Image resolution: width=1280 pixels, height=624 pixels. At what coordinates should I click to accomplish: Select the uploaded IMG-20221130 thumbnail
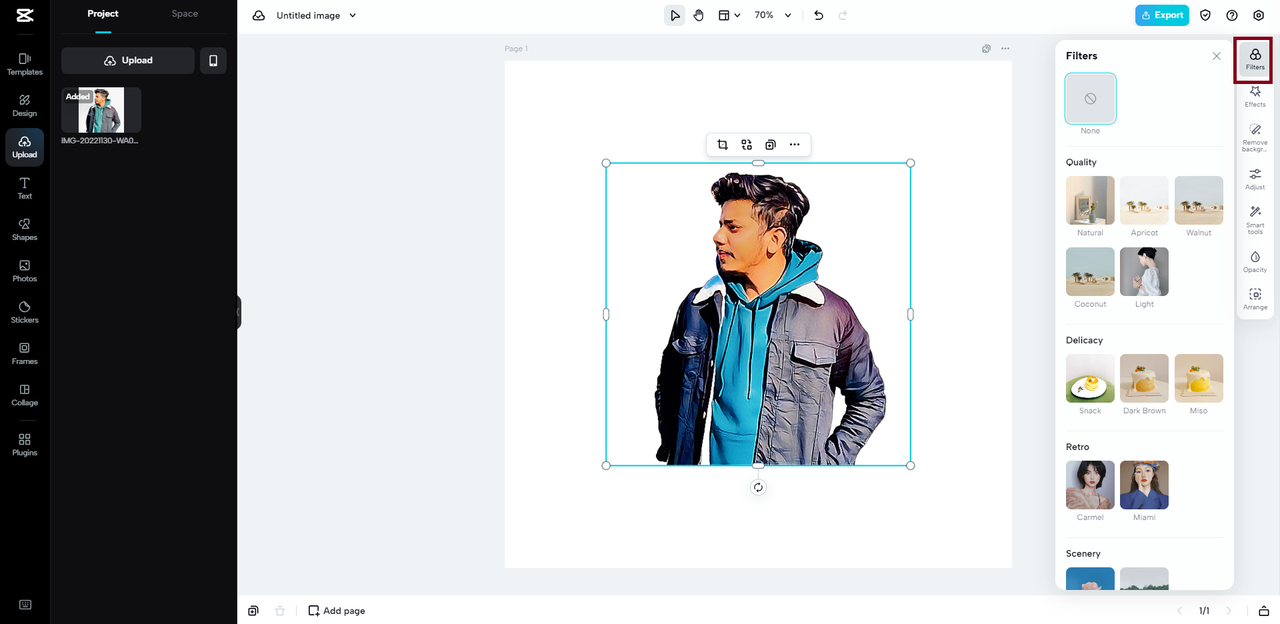(101, 110)
